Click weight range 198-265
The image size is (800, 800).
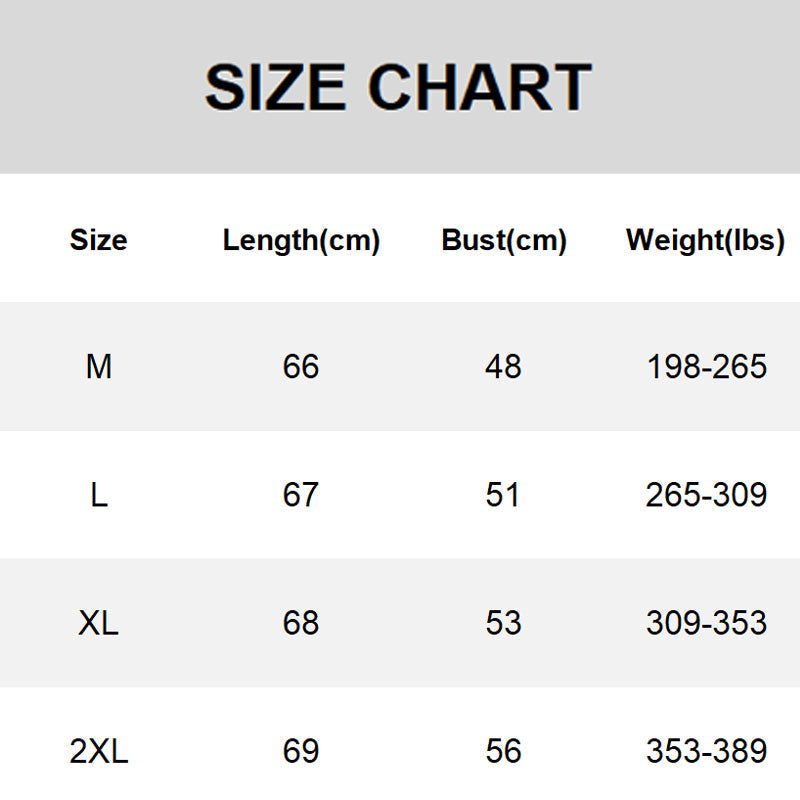coord(706,367)
